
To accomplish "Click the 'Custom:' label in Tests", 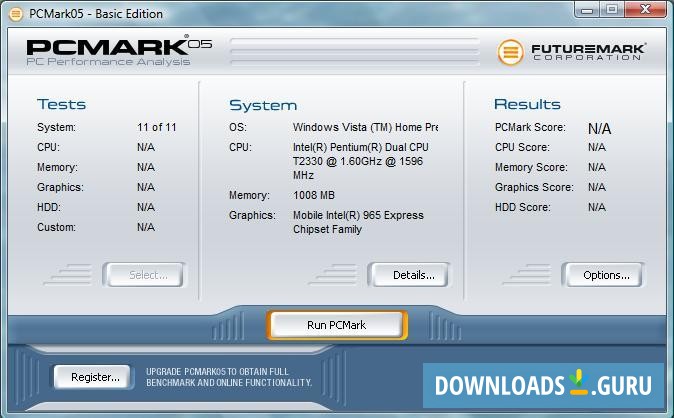I will (x=56, y=227).
